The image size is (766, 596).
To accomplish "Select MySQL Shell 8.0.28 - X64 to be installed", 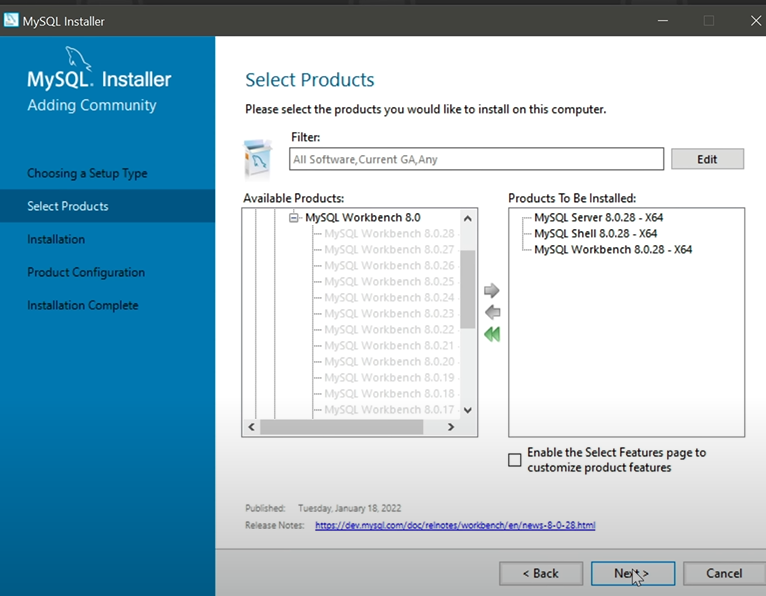I will pos(596,234).
